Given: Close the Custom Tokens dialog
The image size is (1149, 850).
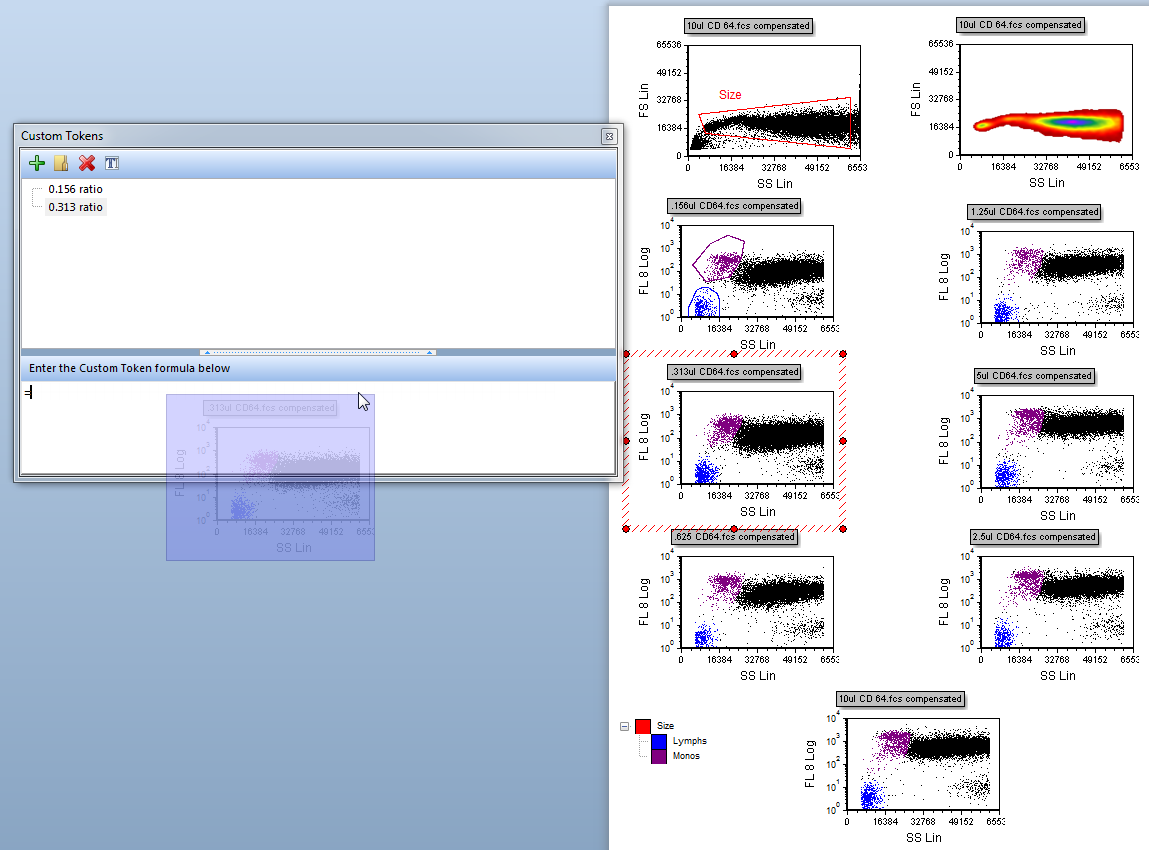Looking at the screenshot, I should 608,136.
